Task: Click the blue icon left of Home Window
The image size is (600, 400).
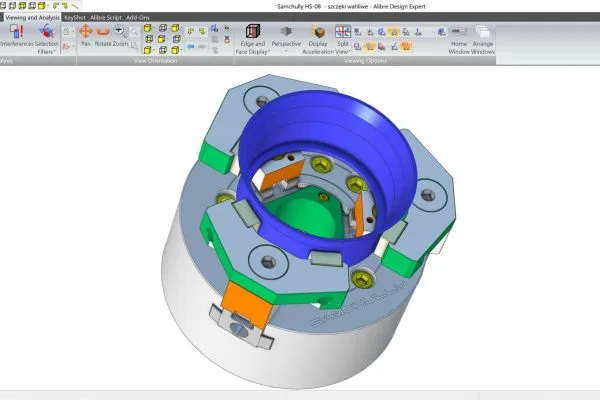Action: click(441, 32)
